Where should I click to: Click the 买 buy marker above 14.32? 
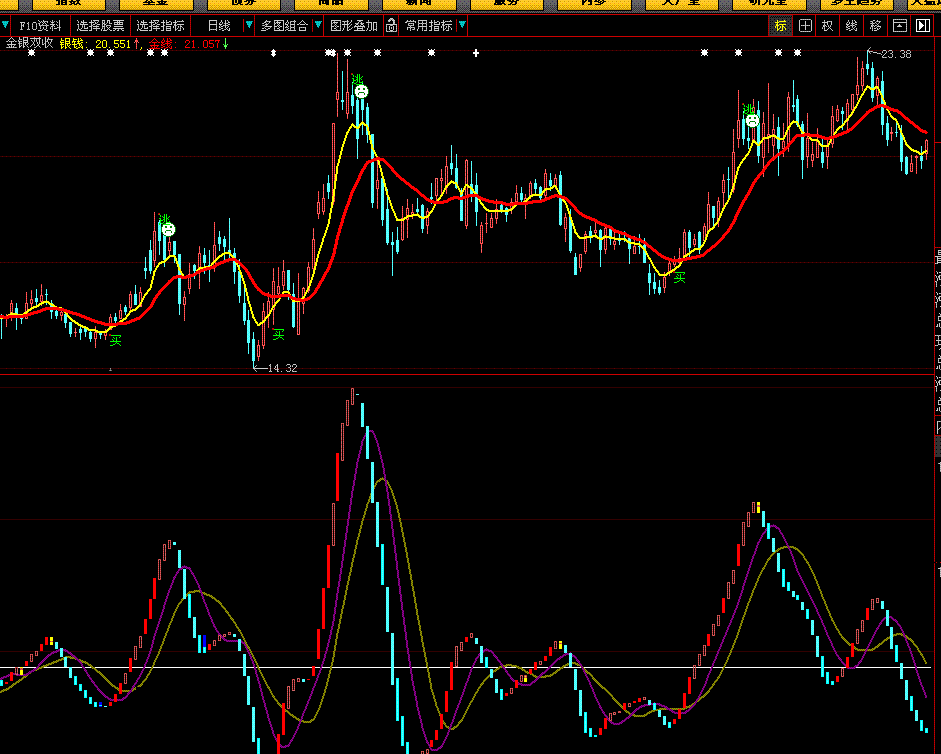pos(278,334)
